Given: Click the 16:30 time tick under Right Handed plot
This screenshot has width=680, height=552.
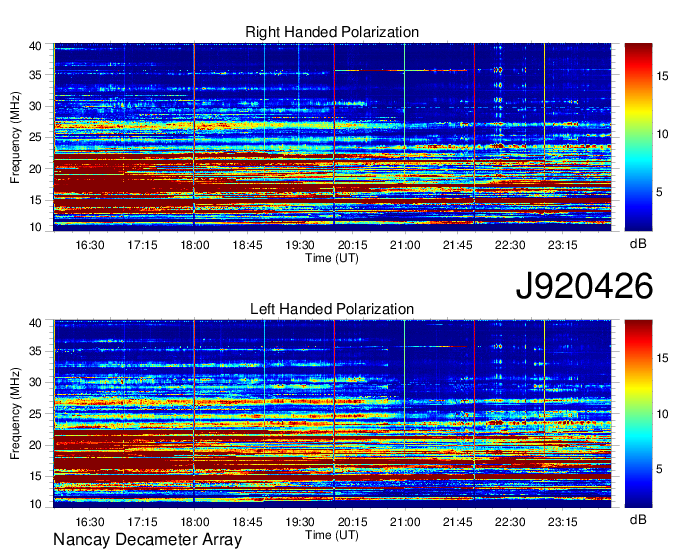Looking at the screenshot, I should (x=90, y=245).
